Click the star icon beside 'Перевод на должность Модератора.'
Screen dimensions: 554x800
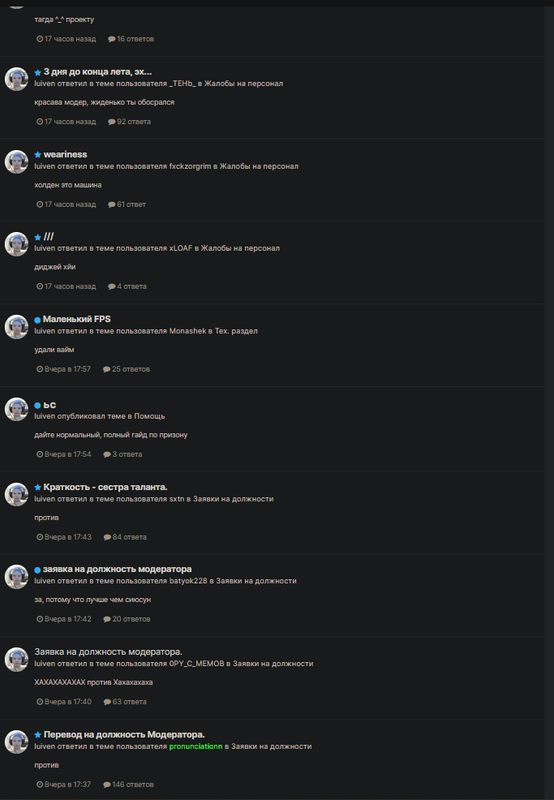38,735
